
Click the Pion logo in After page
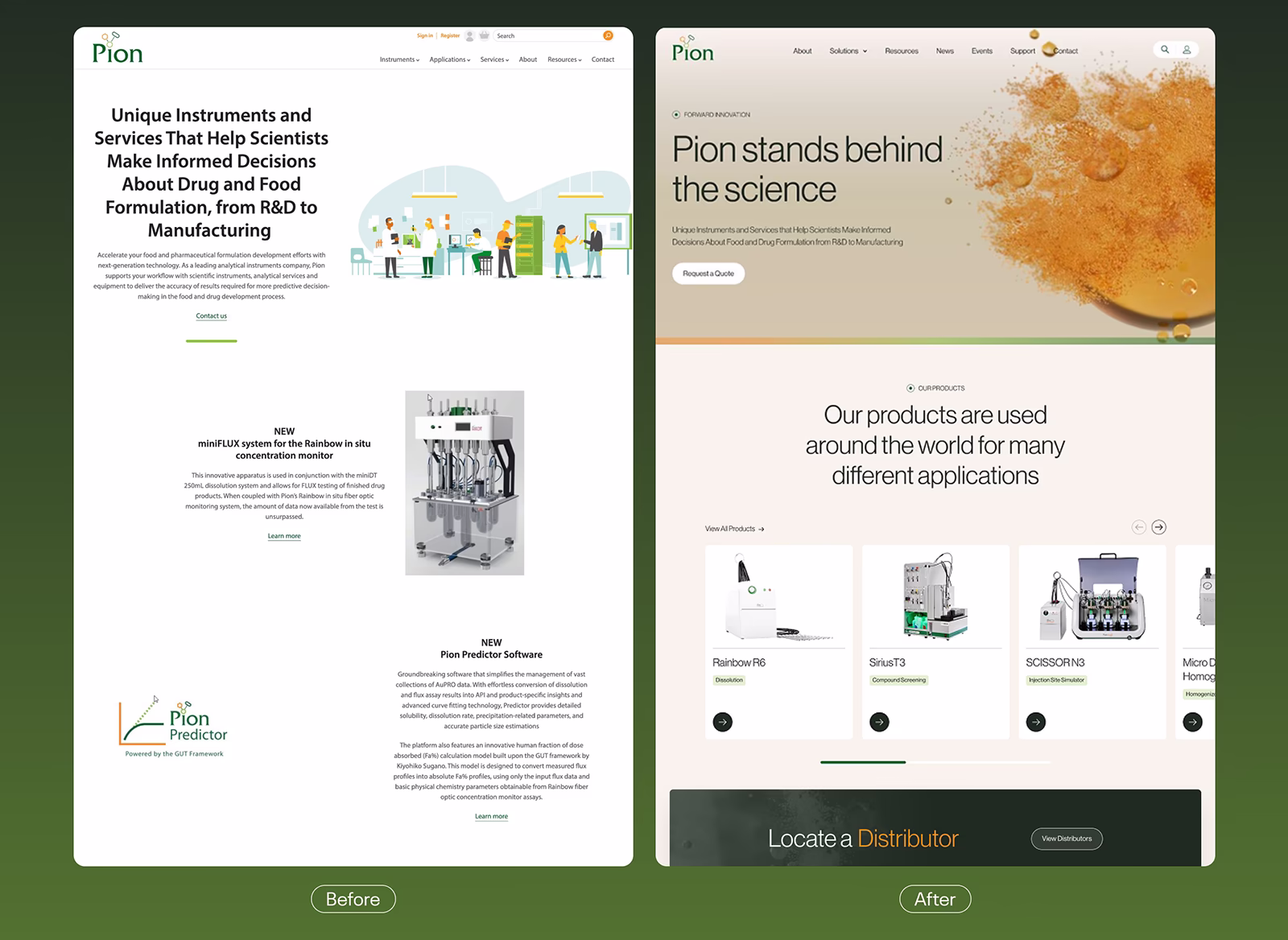click(x=693, y=49)
